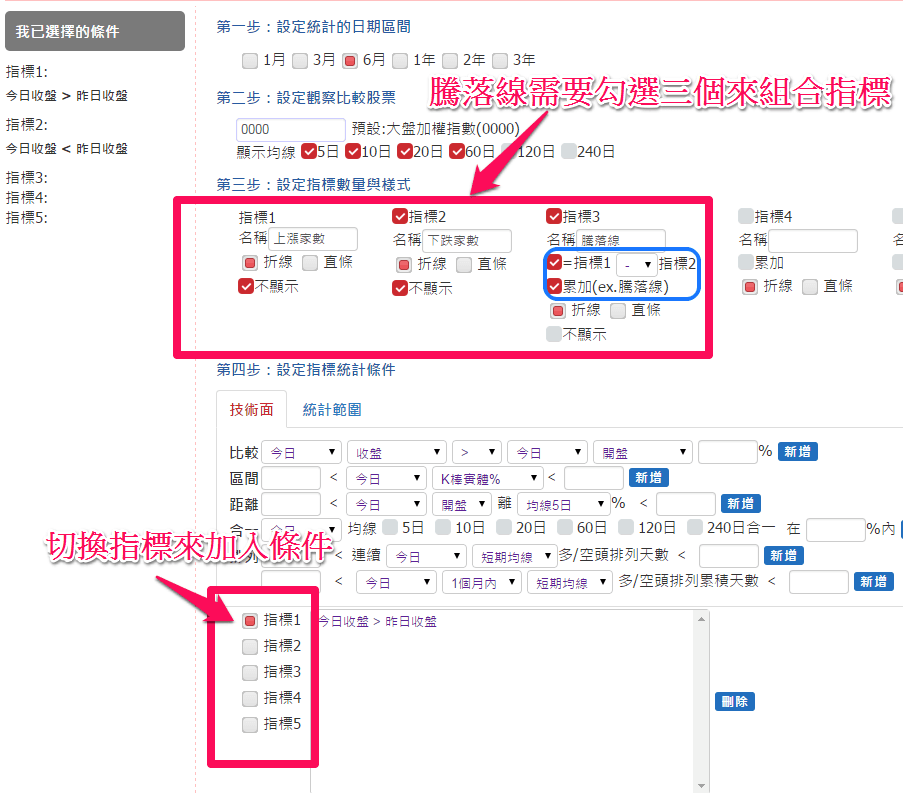The width and height of the screenshot is (903, 793).
Task: Click the stock code field showing 0000
Action: coord(291,130)
